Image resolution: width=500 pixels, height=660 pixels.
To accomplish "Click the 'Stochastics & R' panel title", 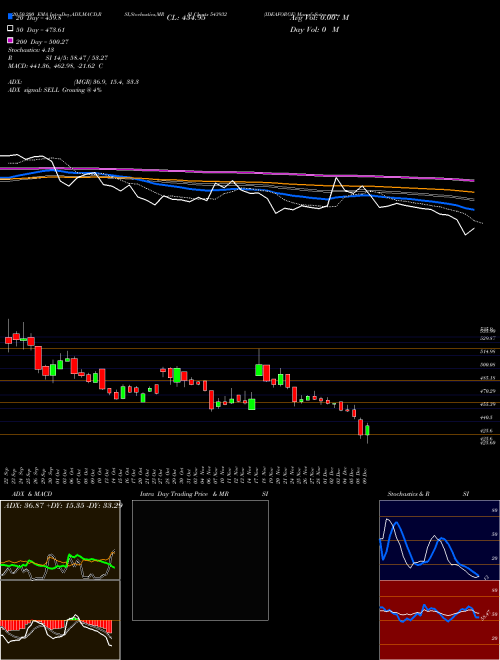I will [408, 494].
